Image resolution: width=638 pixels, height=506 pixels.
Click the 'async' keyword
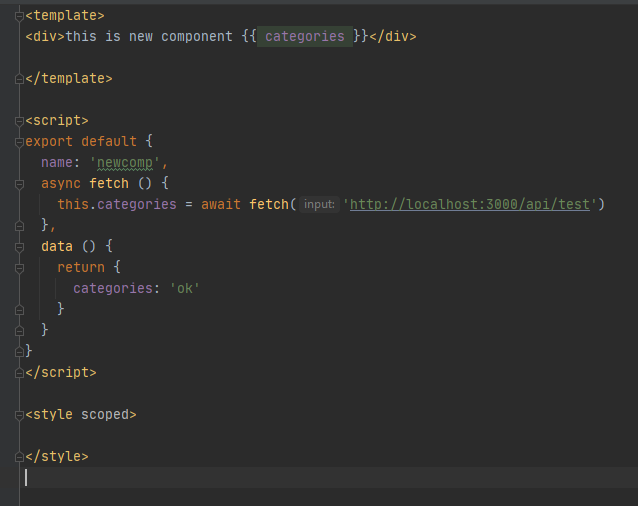pyautogui.click(x=61, y=184)
